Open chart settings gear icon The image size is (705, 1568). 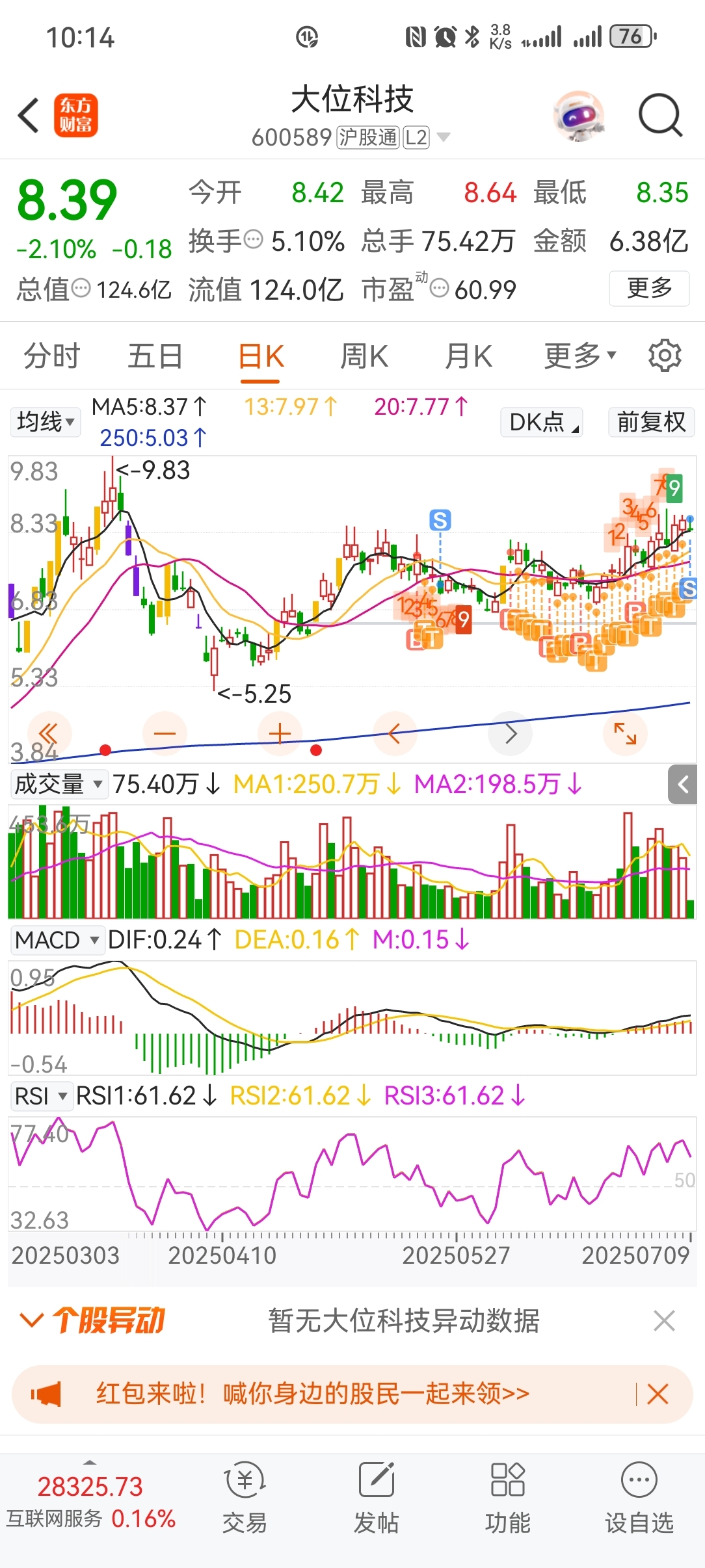[665, 356]
